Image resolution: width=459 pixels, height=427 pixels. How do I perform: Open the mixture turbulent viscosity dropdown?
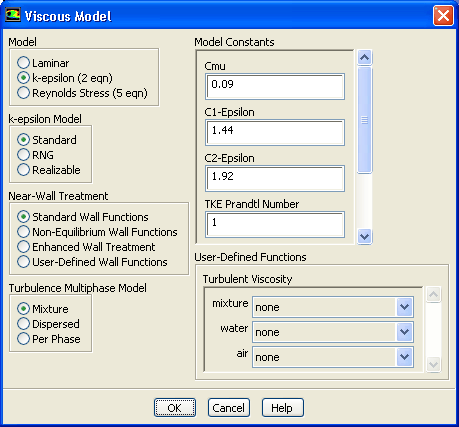405,307
